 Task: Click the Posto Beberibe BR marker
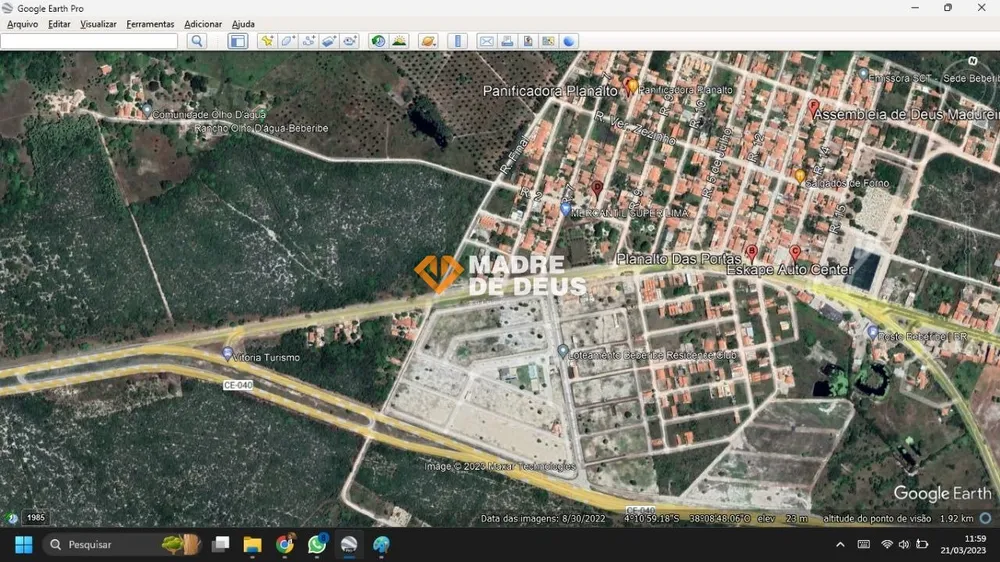point(872,332)
